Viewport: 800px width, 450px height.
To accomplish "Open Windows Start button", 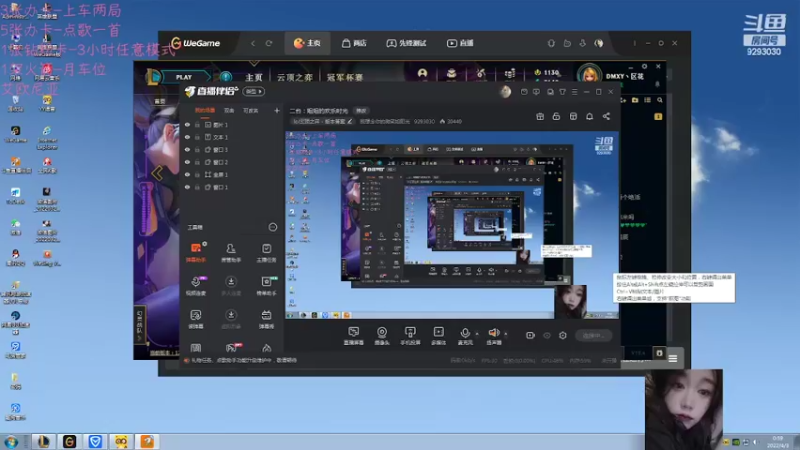I will 11,441.
